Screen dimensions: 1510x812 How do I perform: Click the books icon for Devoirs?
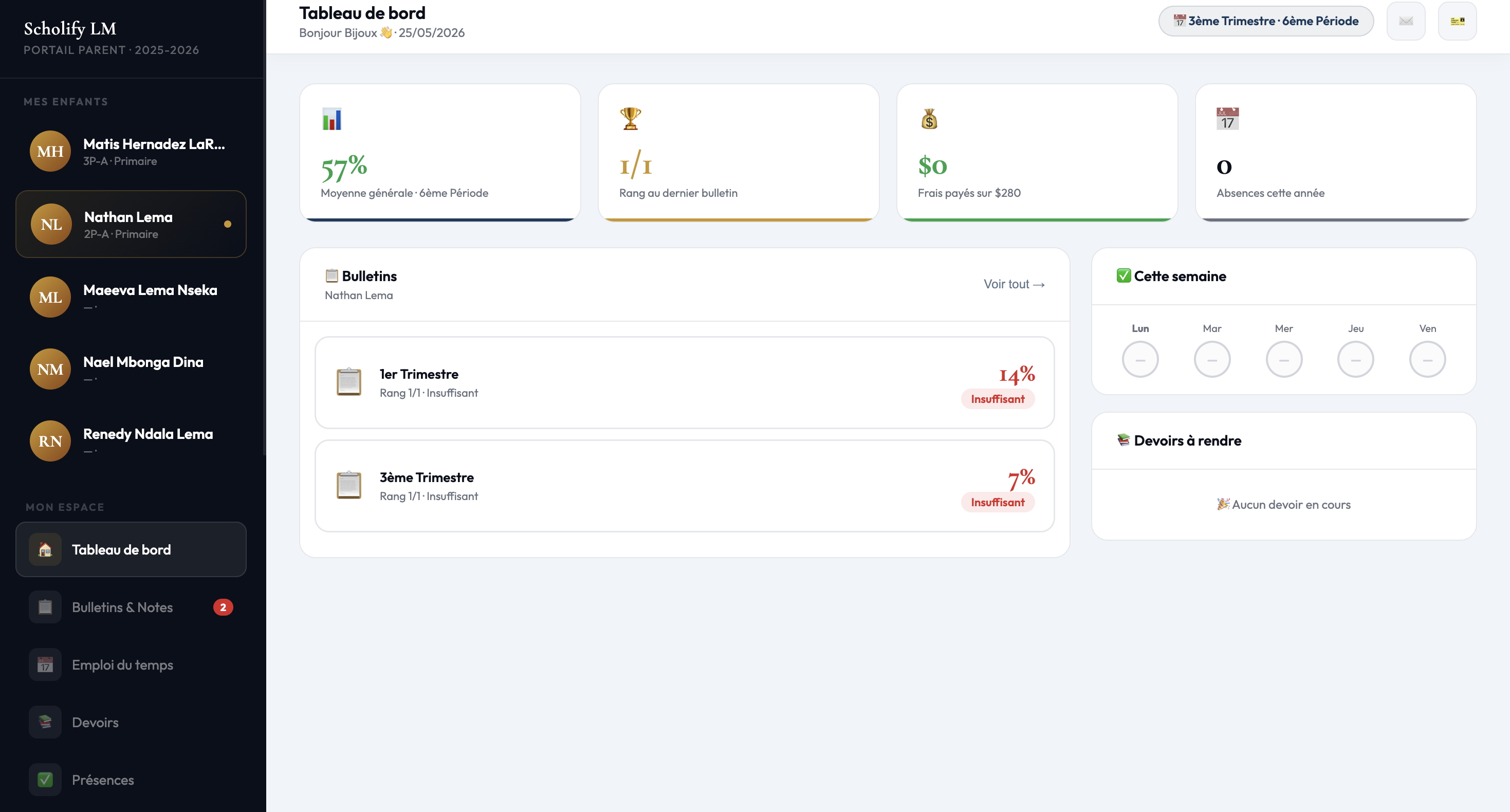pos(45,722)
